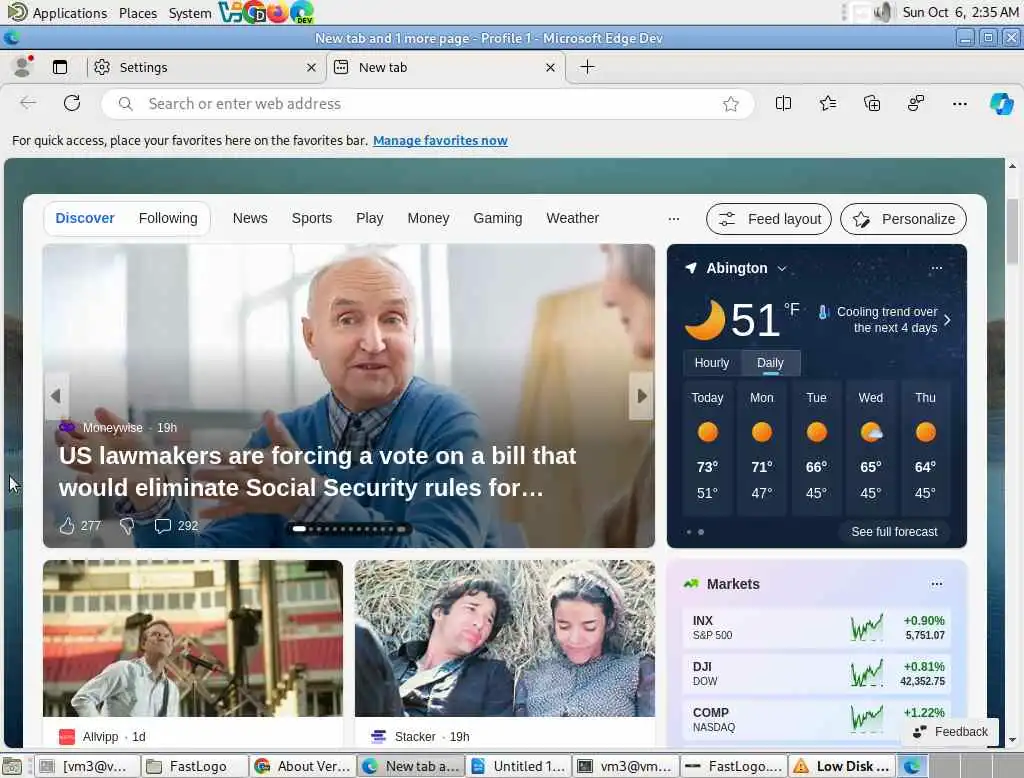Viewport: 1024px width, 778px height.
Task: Close the New tab tab
Action: pos(551,67)
